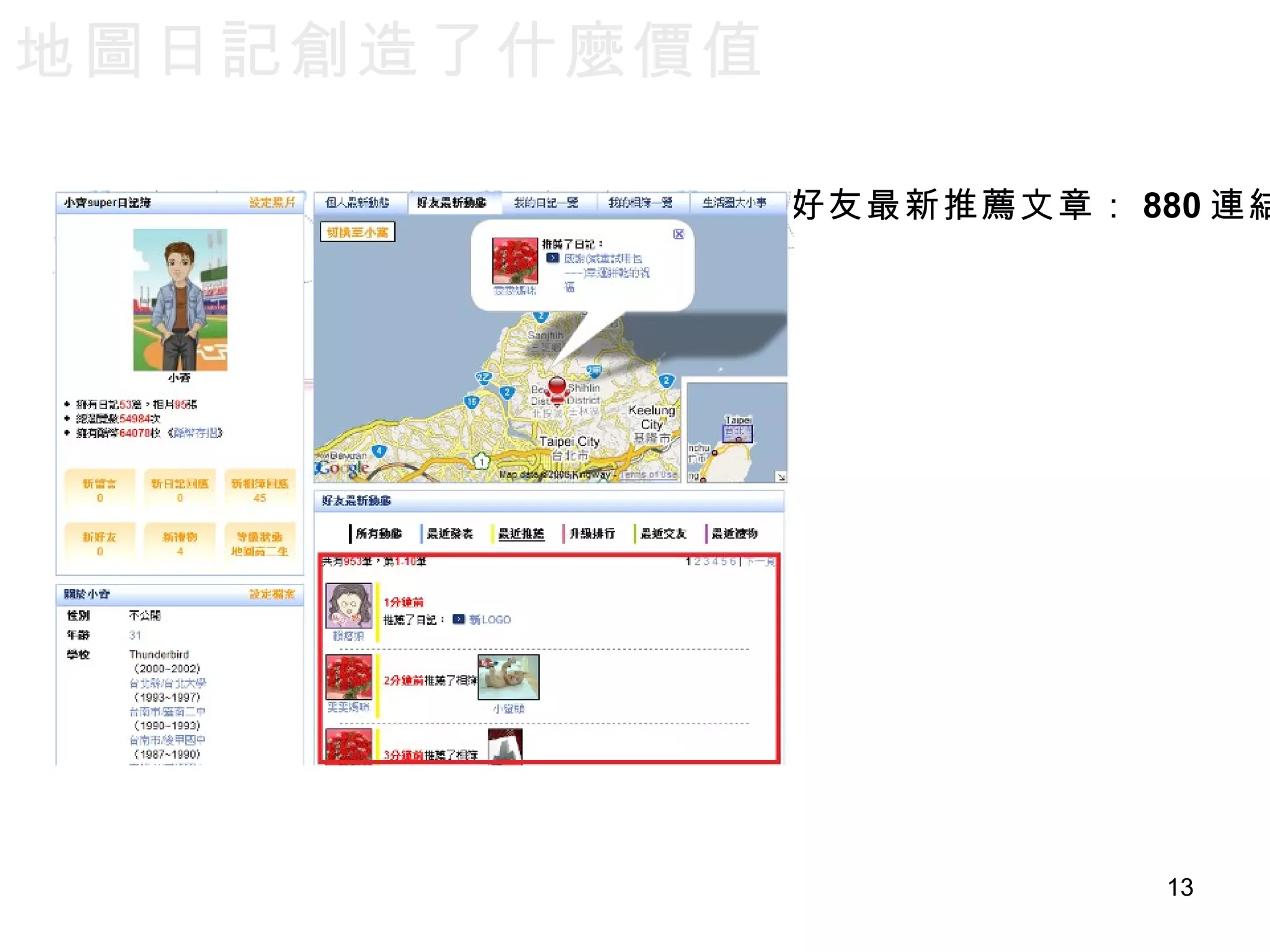Open the 我的相簿一覽 tab
This screenshot has height=952, width=1270.
(x=641, y=203)
